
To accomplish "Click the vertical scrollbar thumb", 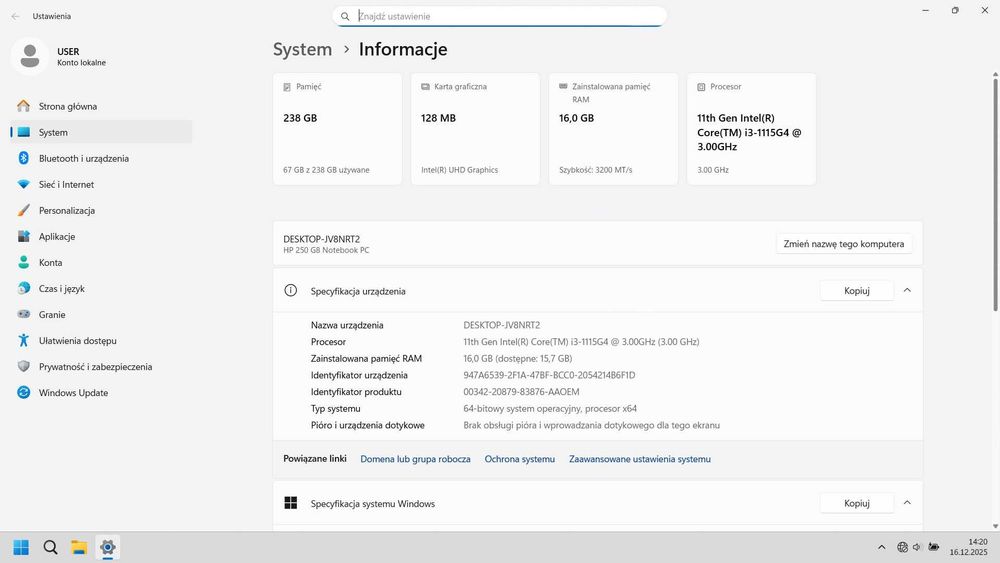I will [x=995, y=194].
